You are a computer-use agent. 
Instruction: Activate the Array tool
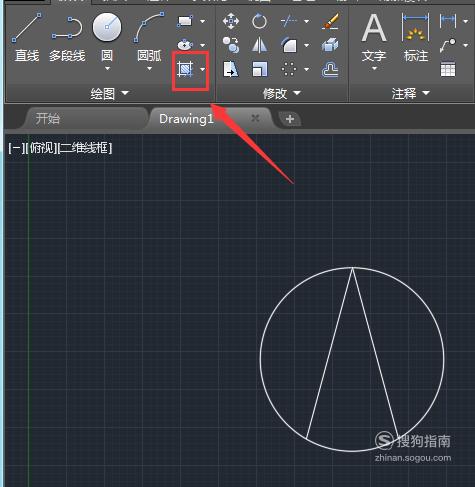tap(289, 69)
